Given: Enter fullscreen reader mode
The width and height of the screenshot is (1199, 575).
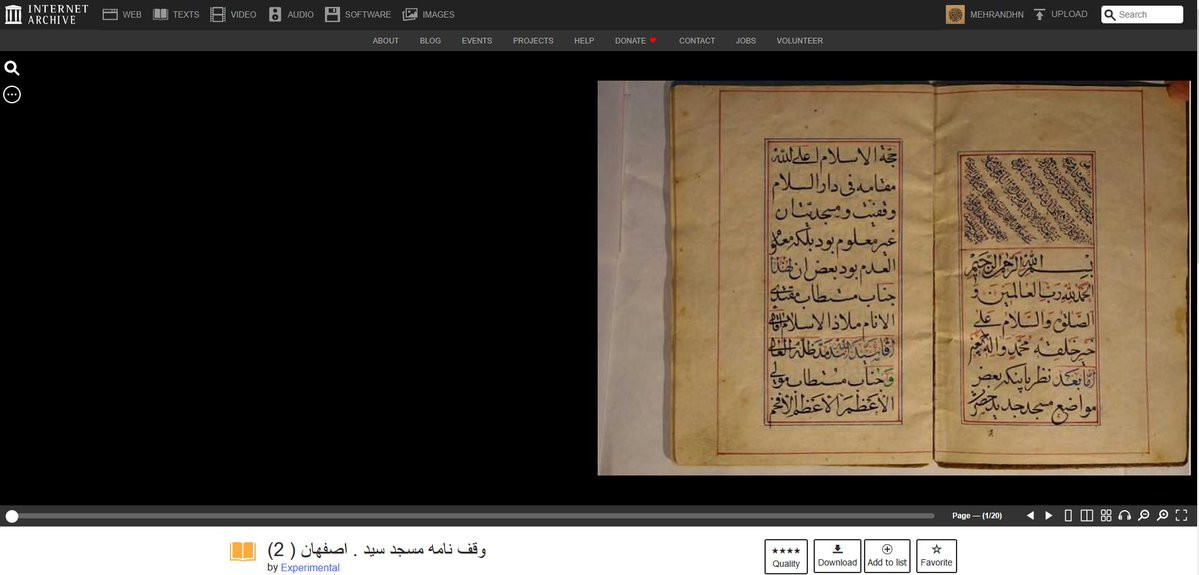Looking at the screenshot, I should pos(1182,516).
